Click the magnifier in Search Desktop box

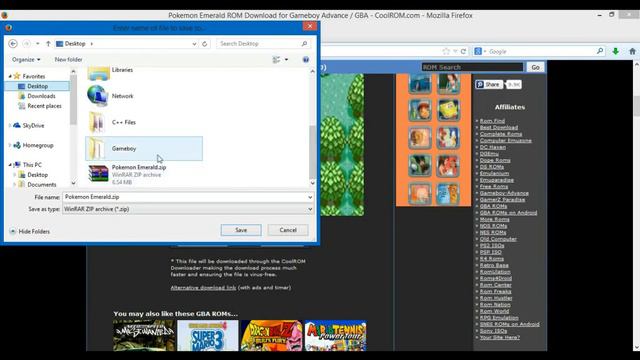[304, 43]
